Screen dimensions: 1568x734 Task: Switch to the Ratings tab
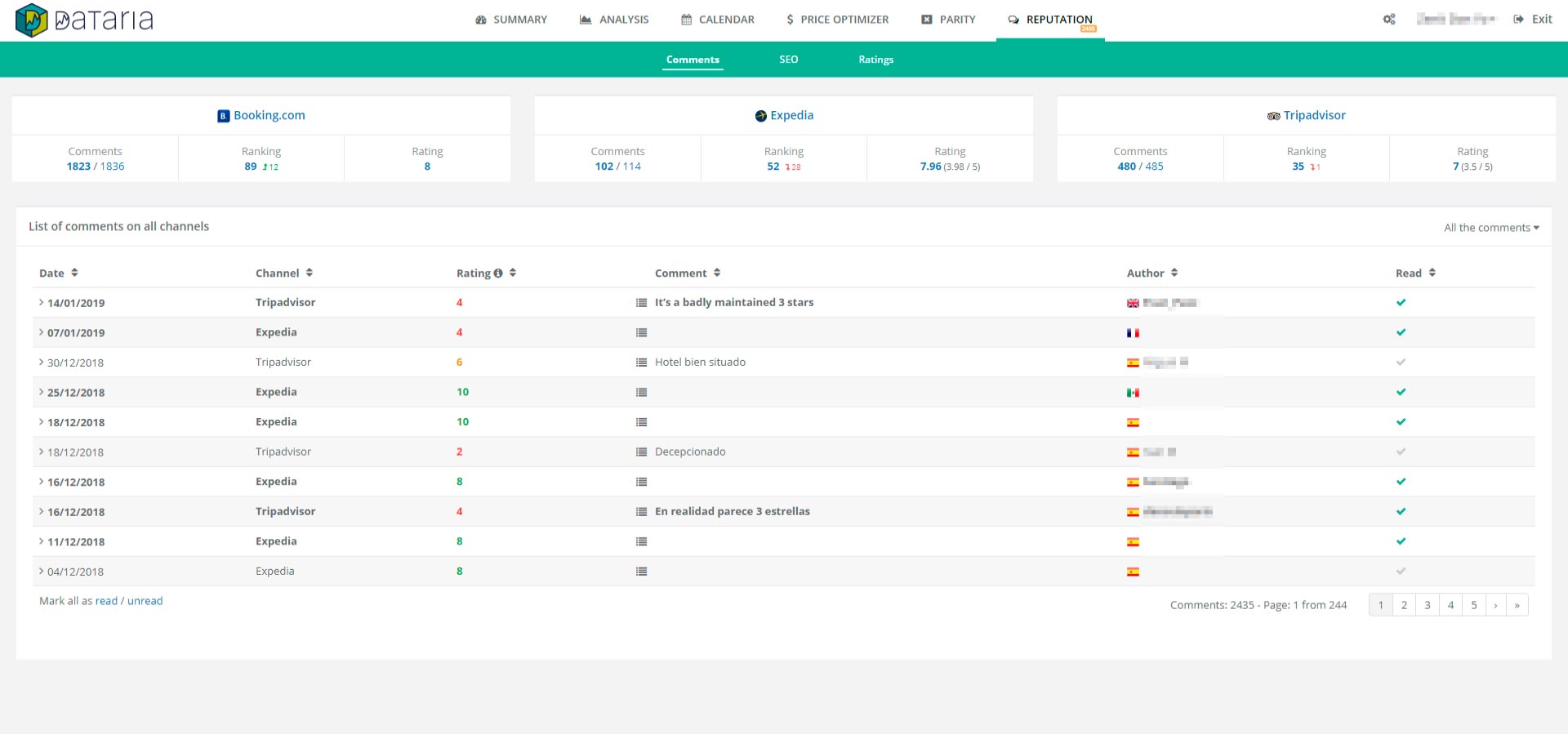pos(876,60)
